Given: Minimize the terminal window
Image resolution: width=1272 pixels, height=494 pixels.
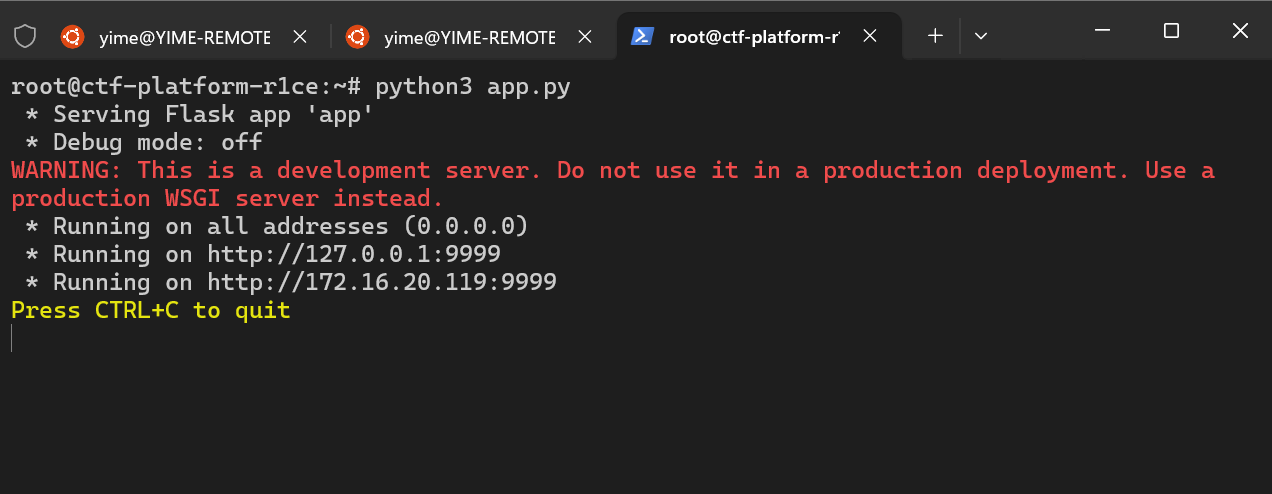Looking at the screenshot, I should [x=1104, y=31].
